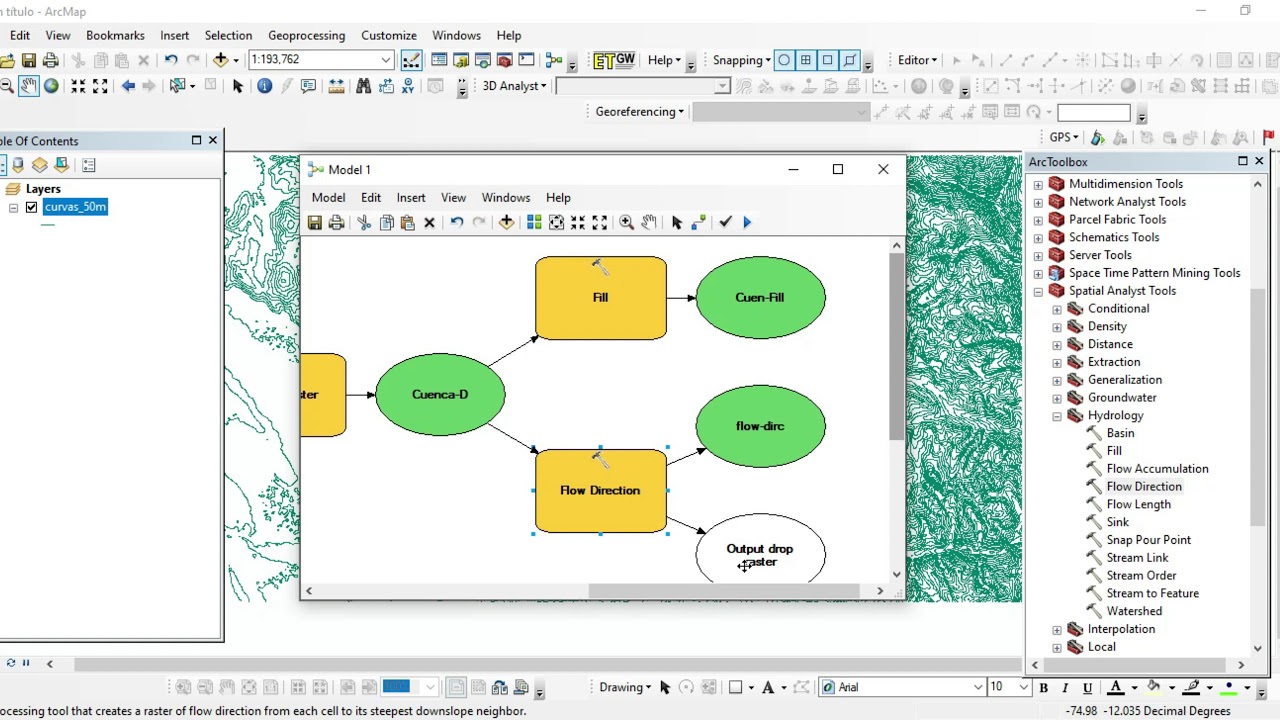
Task: Open the Model menu in Model window
Action: 328,198
